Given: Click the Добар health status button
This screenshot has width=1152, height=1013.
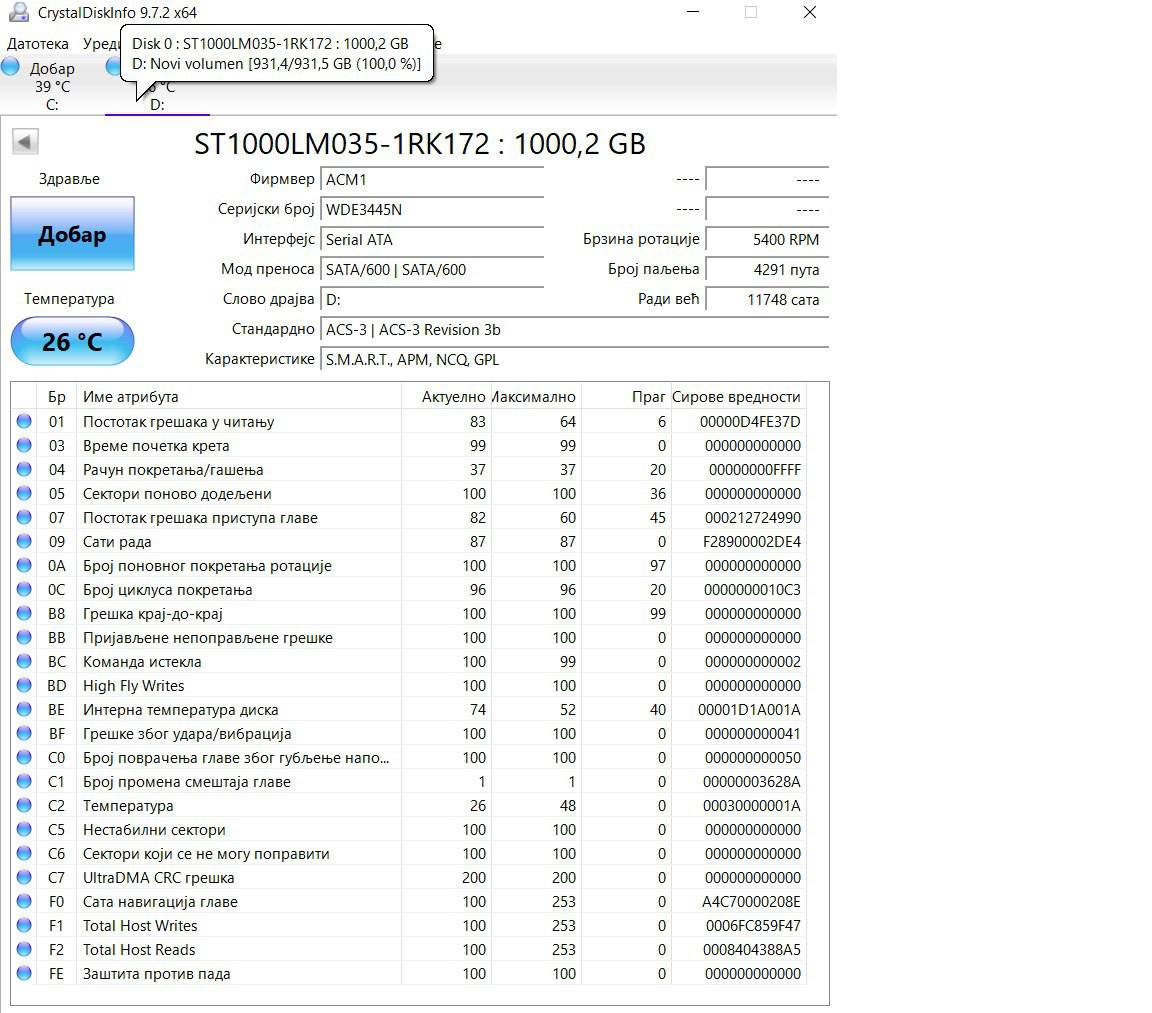Looking at the screenshot, I should [x=71, y=232].
